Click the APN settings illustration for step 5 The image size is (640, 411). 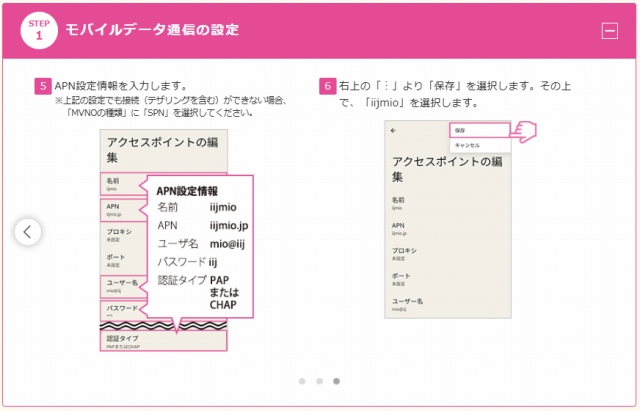click(x=176, y=240)
